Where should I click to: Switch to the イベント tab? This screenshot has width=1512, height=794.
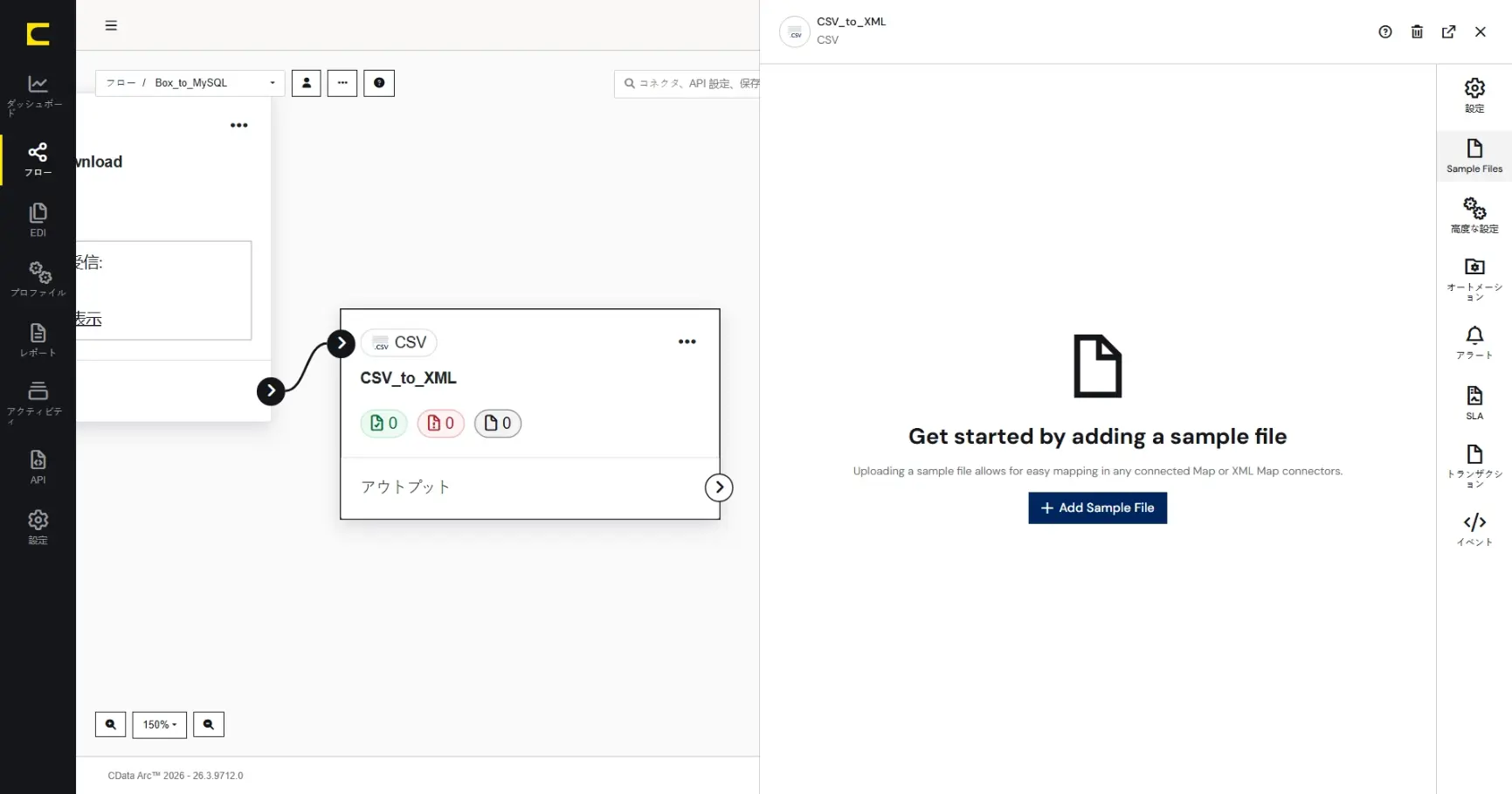pos(1474,529)
